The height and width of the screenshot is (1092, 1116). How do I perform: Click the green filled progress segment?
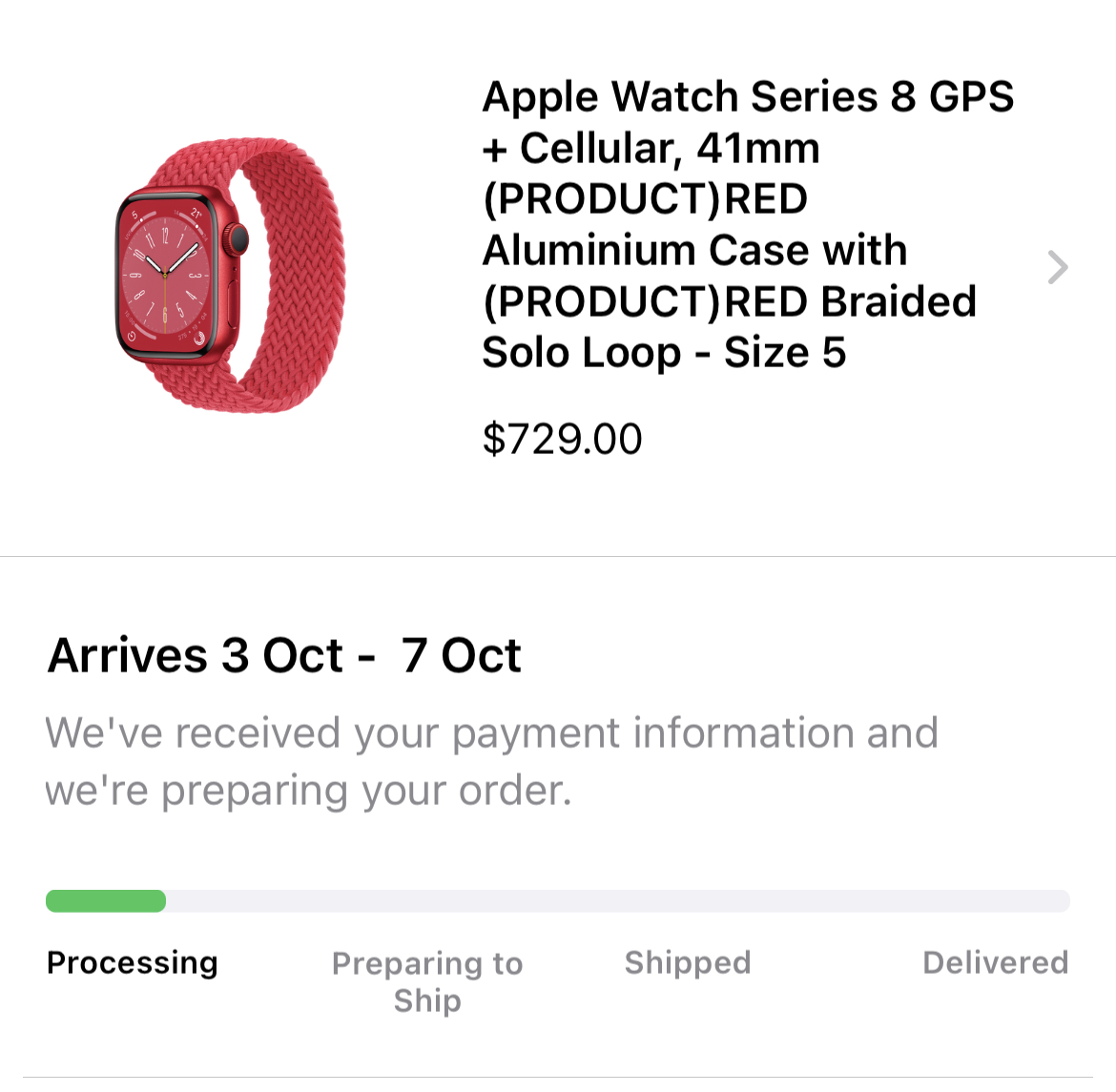tap(106, 901)
